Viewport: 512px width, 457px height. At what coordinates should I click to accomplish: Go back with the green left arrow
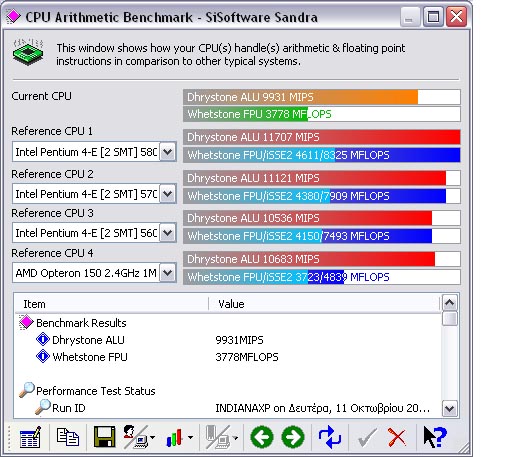tap(262, 437)
